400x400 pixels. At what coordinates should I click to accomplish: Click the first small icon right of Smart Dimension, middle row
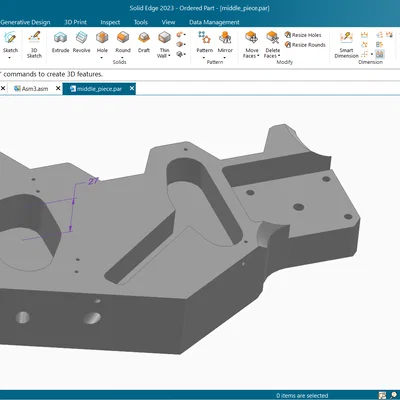364,44
